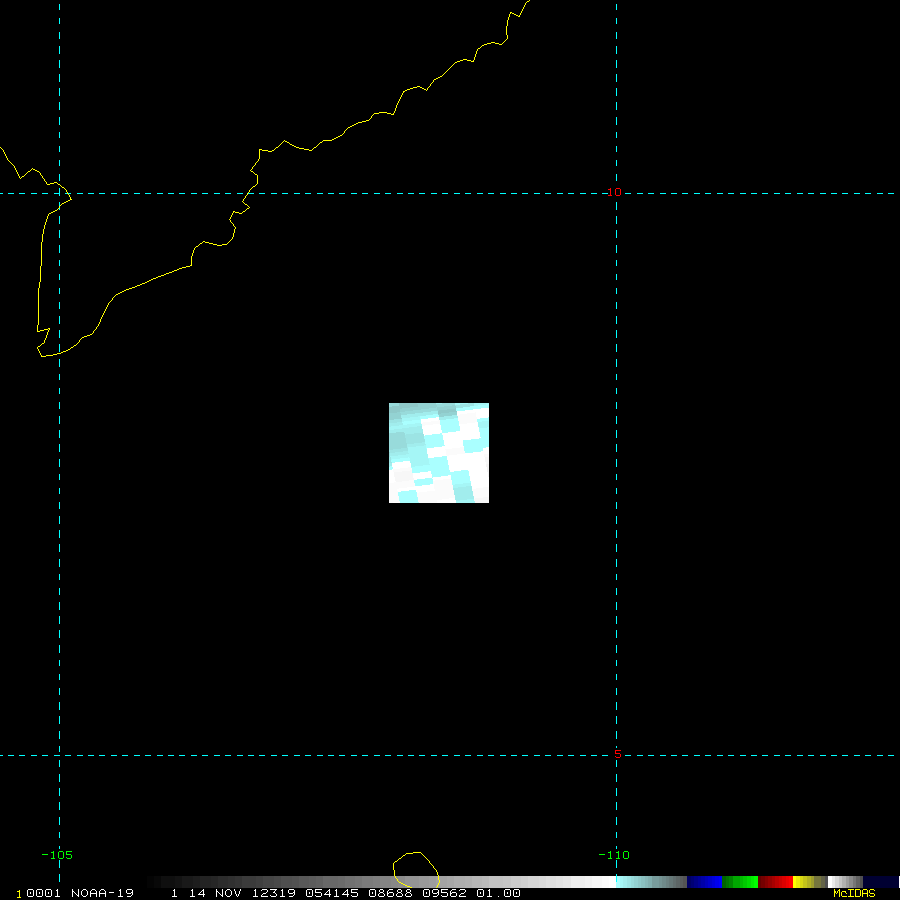Select the red segment of the color bar
Image resolution: width=900 pixels, height=900 pixels.
click(x=775, y=882)
